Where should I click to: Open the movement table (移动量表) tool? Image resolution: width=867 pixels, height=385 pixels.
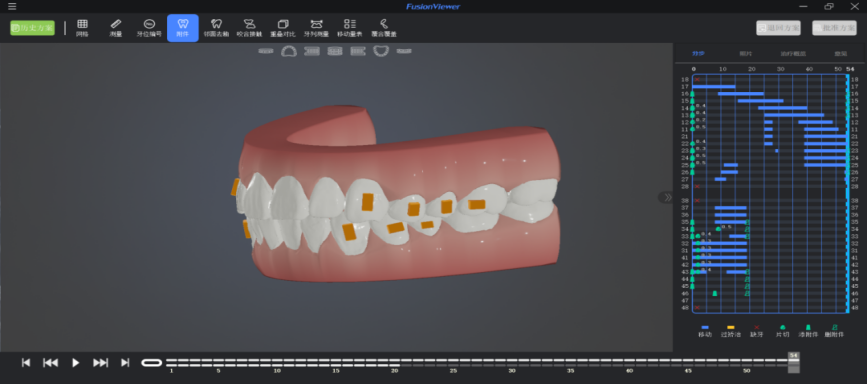(349, 28)
